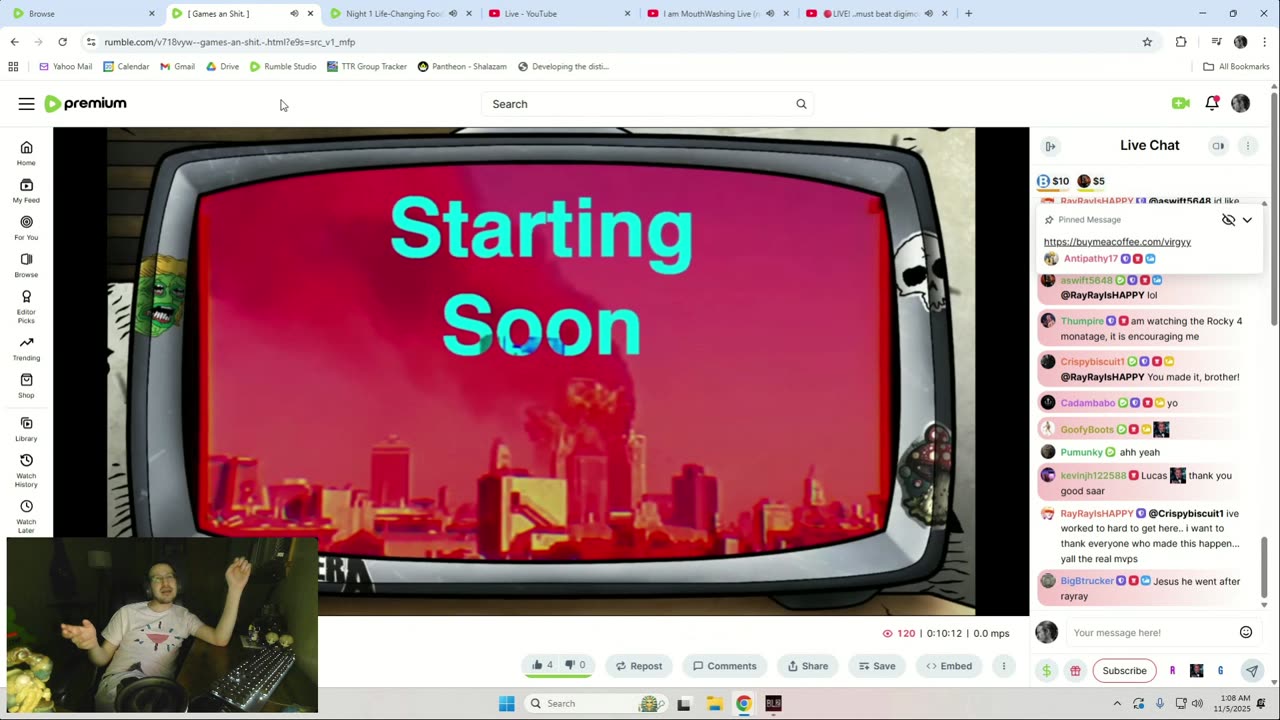Send the chat message arrow

[x=1251, y=671]
